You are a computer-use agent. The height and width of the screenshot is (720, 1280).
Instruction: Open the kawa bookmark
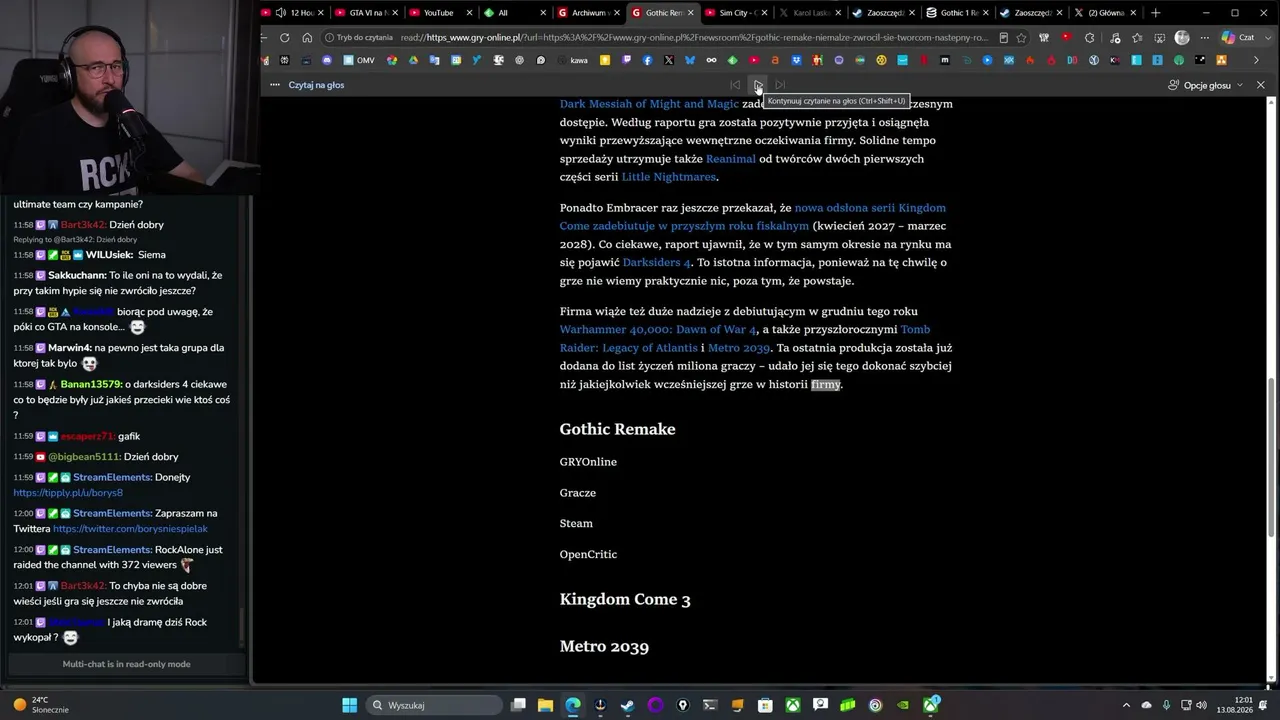(572, 60)
